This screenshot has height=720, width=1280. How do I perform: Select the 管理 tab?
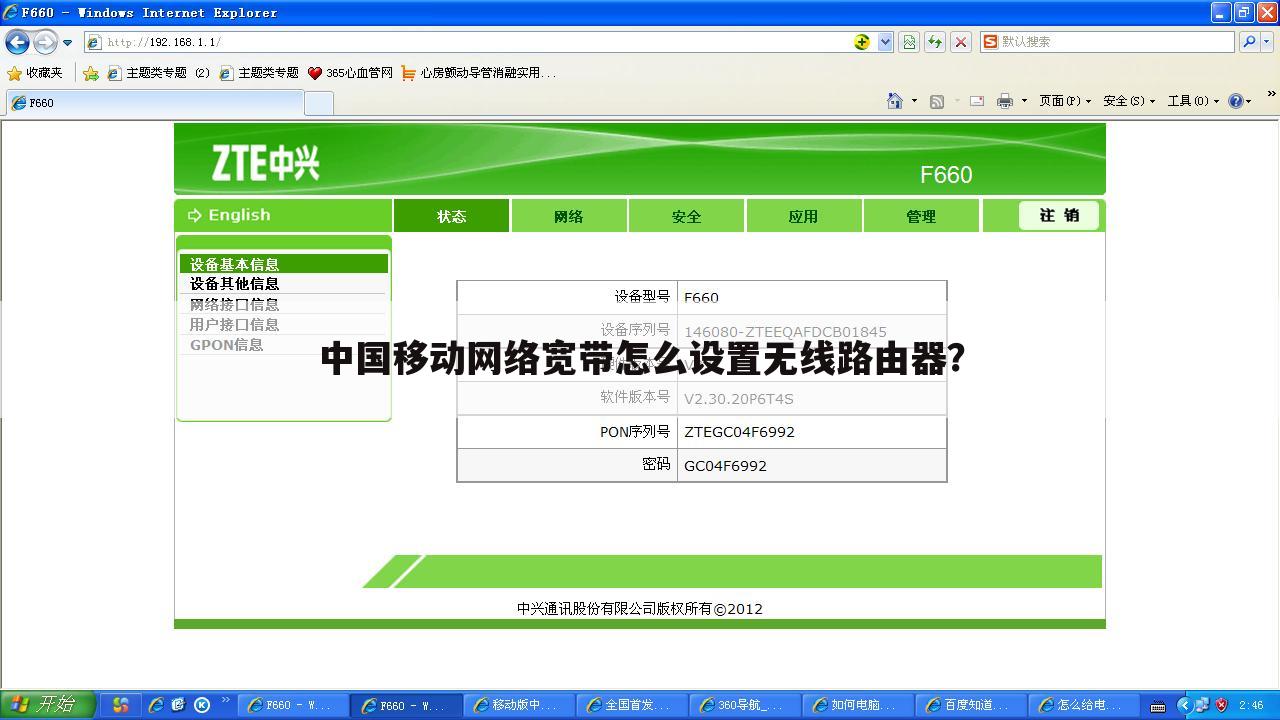pos(921,216)
